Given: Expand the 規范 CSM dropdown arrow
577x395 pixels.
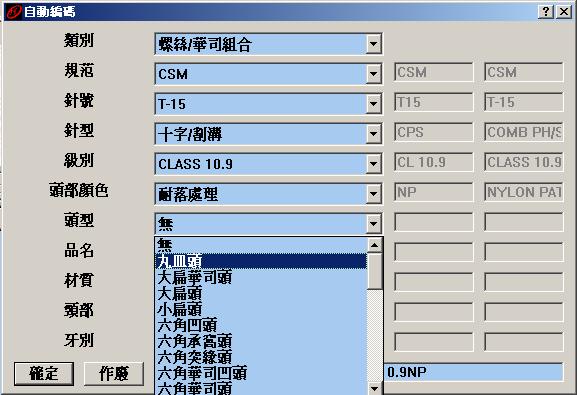Looking at the screenshot, I should tap(373, 74).
